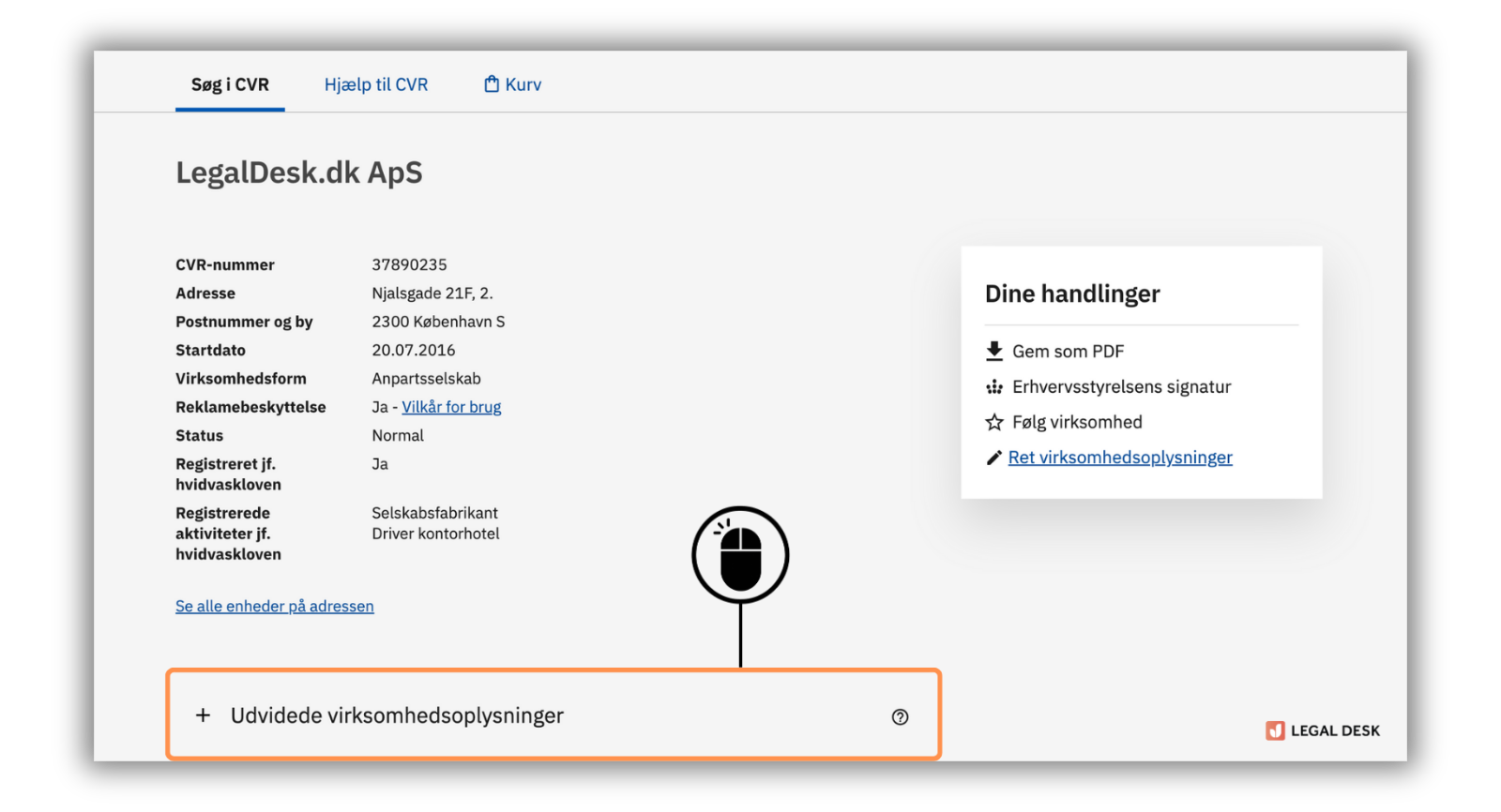Go to the Kurv tab label
This screenshot has width=1501, height=812.
(523, 84)
